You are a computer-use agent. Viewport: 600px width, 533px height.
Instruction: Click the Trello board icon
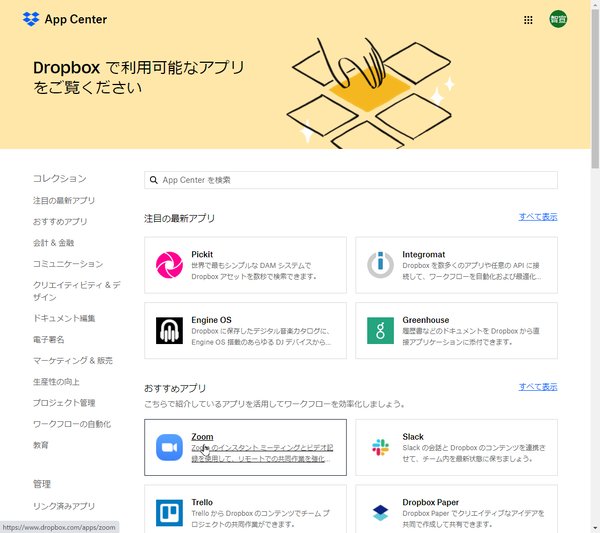pyautogui.click(x=169, y=513)
